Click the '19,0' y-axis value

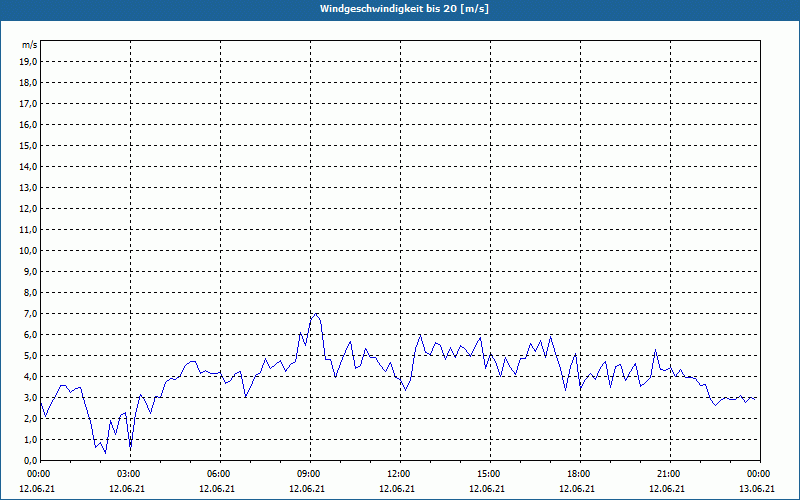pyautogui.click(x=29, y=62)
